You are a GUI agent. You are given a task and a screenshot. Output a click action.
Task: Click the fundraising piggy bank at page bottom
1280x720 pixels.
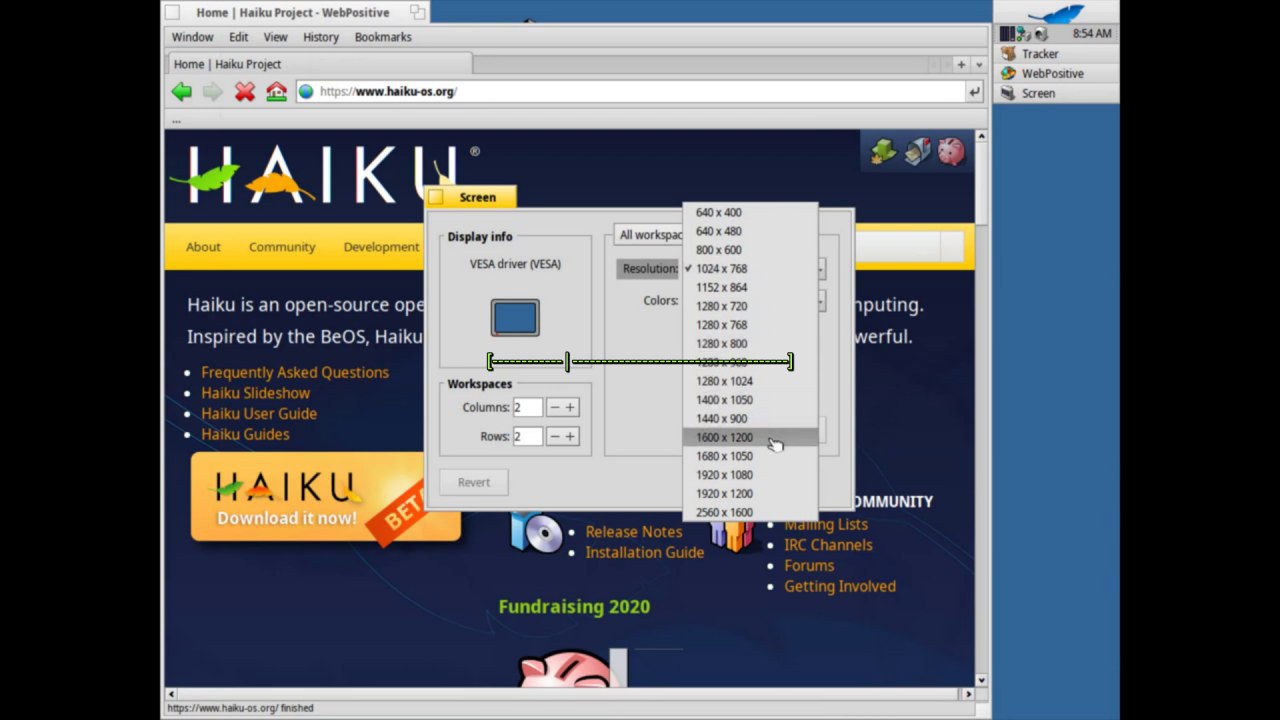pos(565,668)
